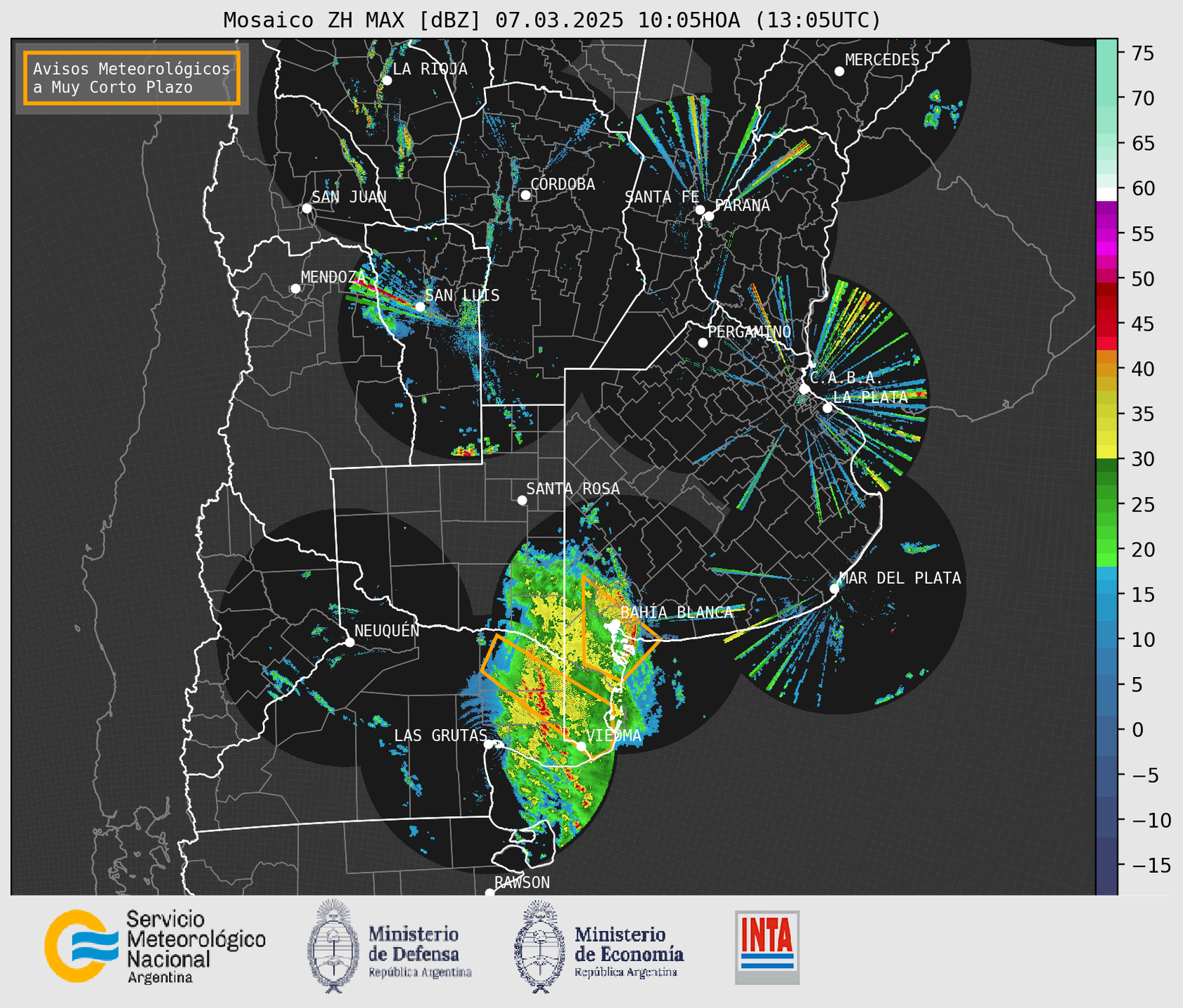1183x1008 pixels.
Task: Click the Avisos Meteorológicos a Muy Corto Plazo box
Action: tap(132, 78)
